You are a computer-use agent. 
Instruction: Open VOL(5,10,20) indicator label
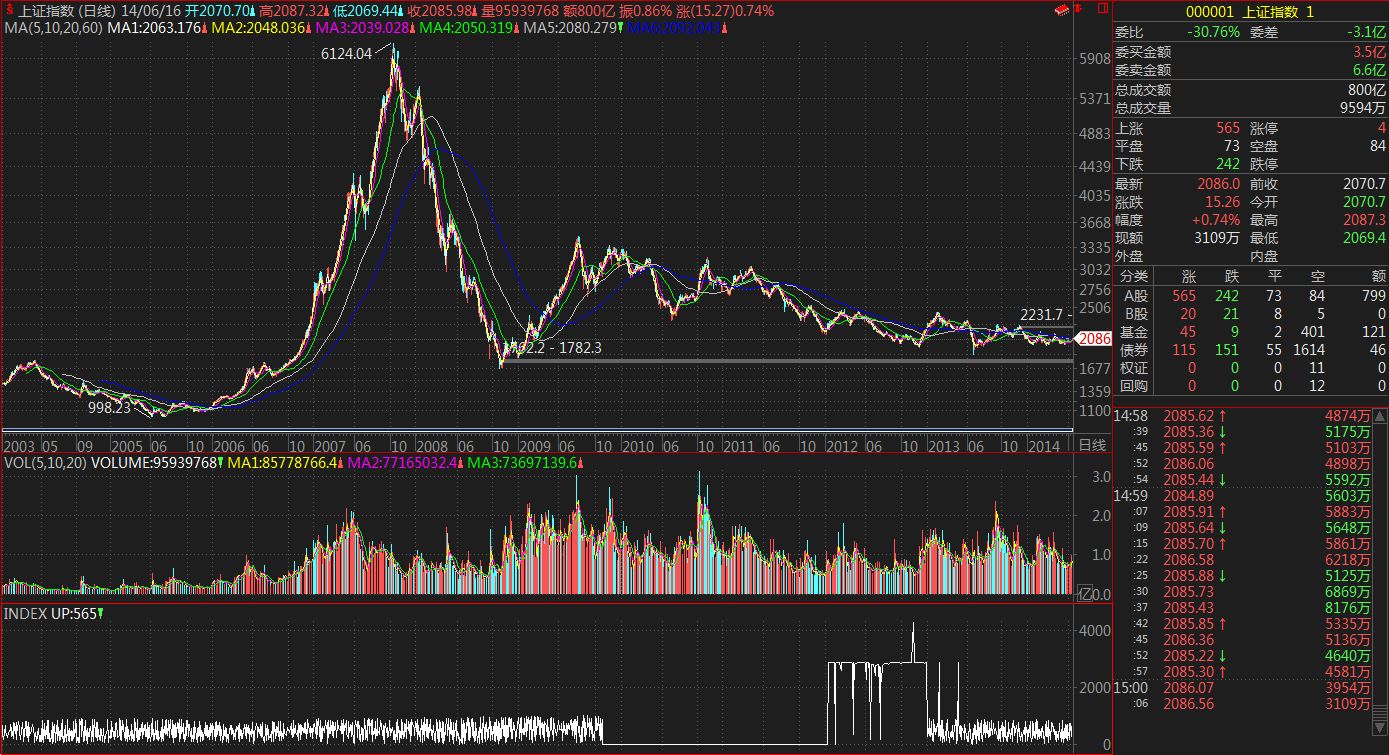(45, 463)
